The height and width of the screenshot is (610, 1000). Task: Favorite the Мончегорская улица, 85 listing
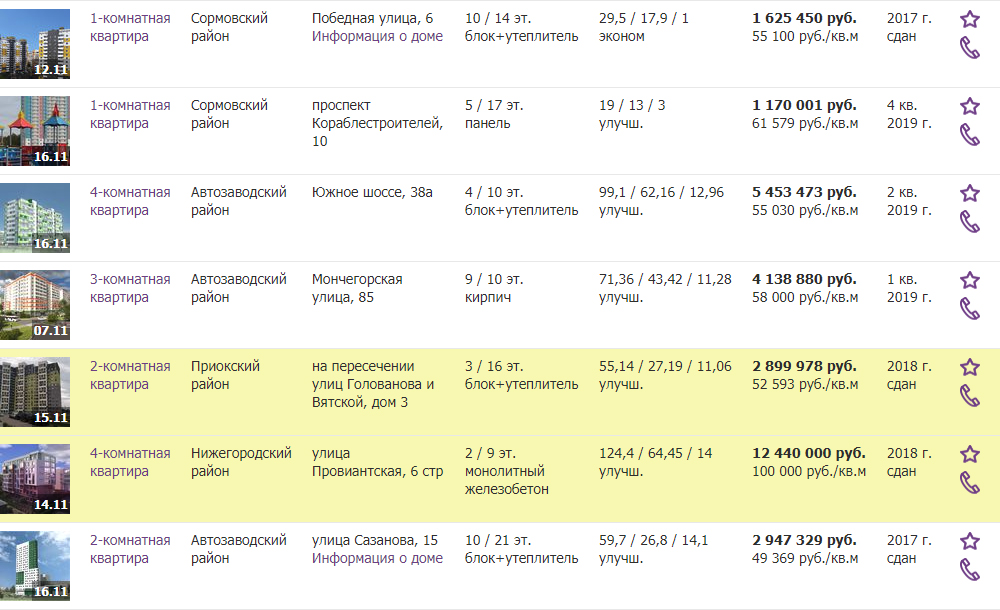pos(969,280)
